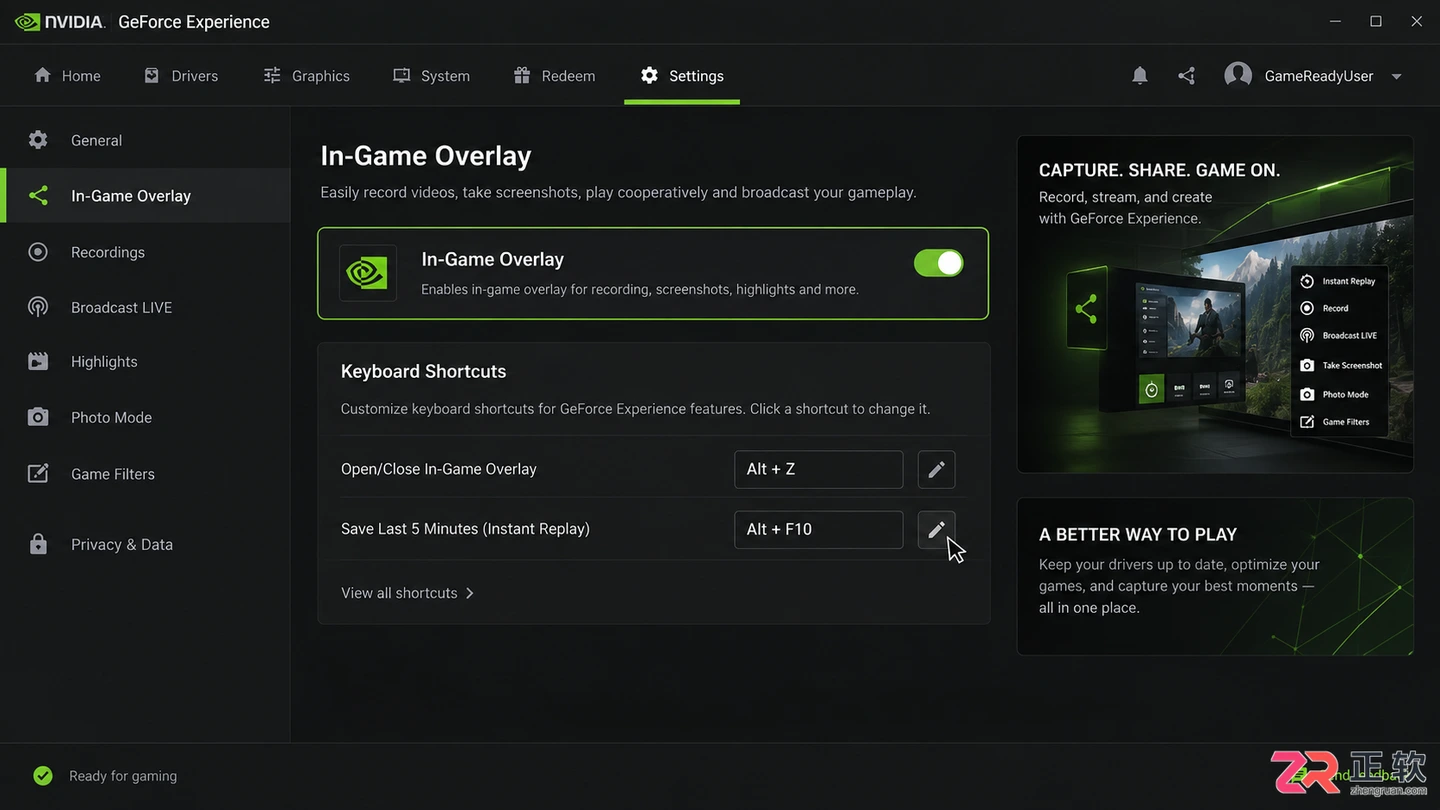Expand the GameReadyUser account dropdown arrow
Viewport: 1440px width, 810px height.
tap(1397, 77)
